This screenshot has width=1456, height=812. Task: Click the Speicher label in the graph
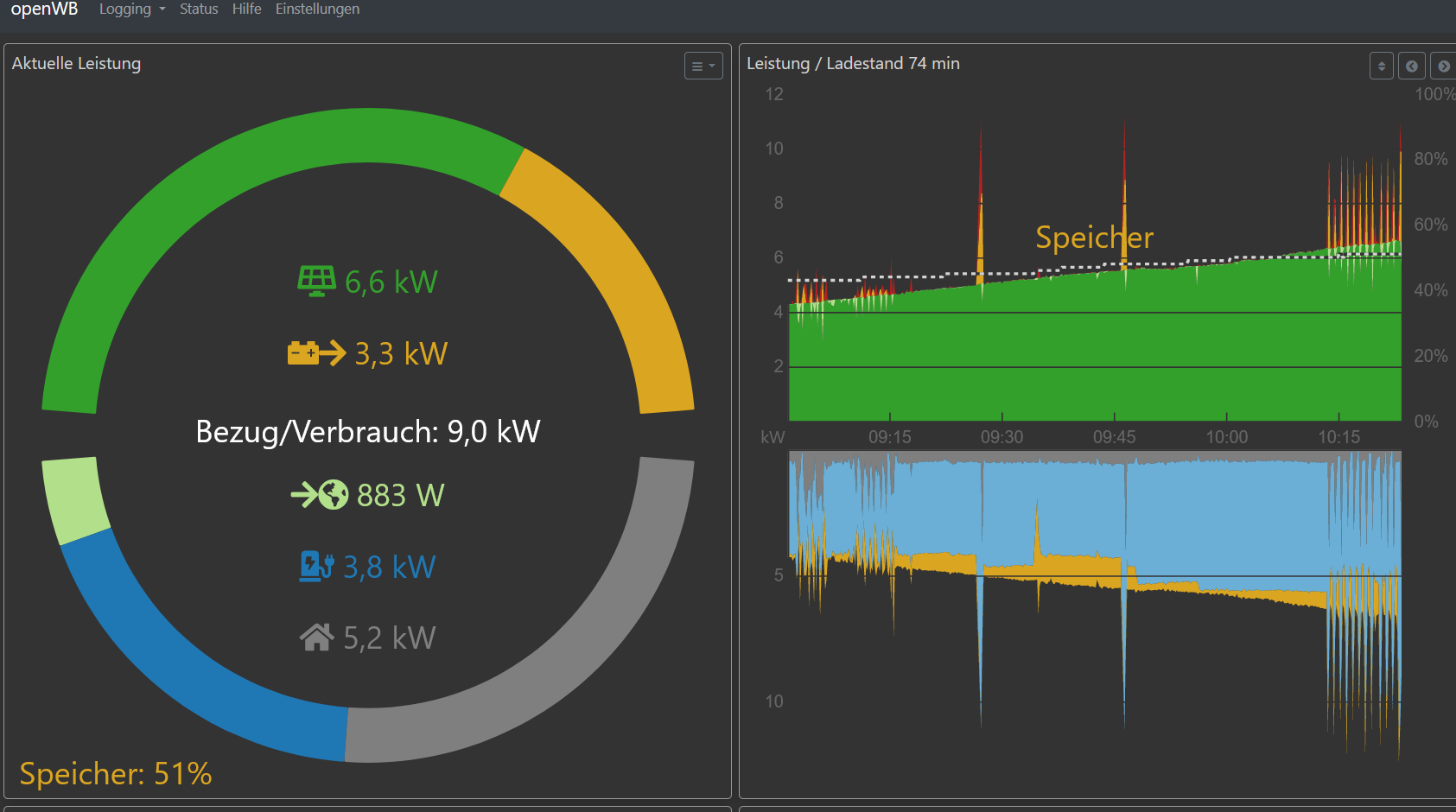[x=1094, y=238]
